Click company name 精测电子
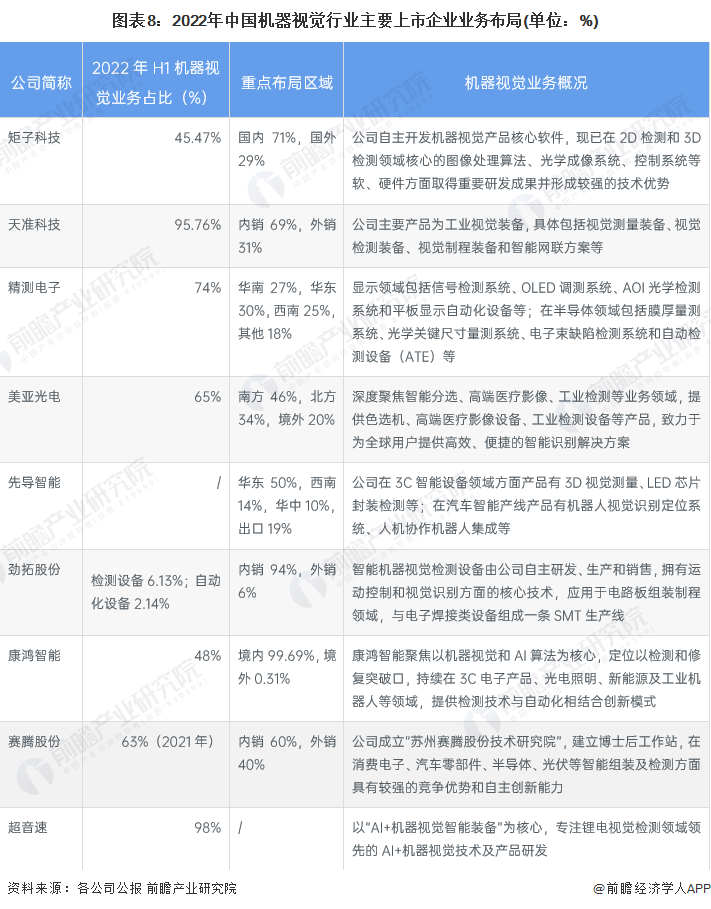 (x=34, y=288)
